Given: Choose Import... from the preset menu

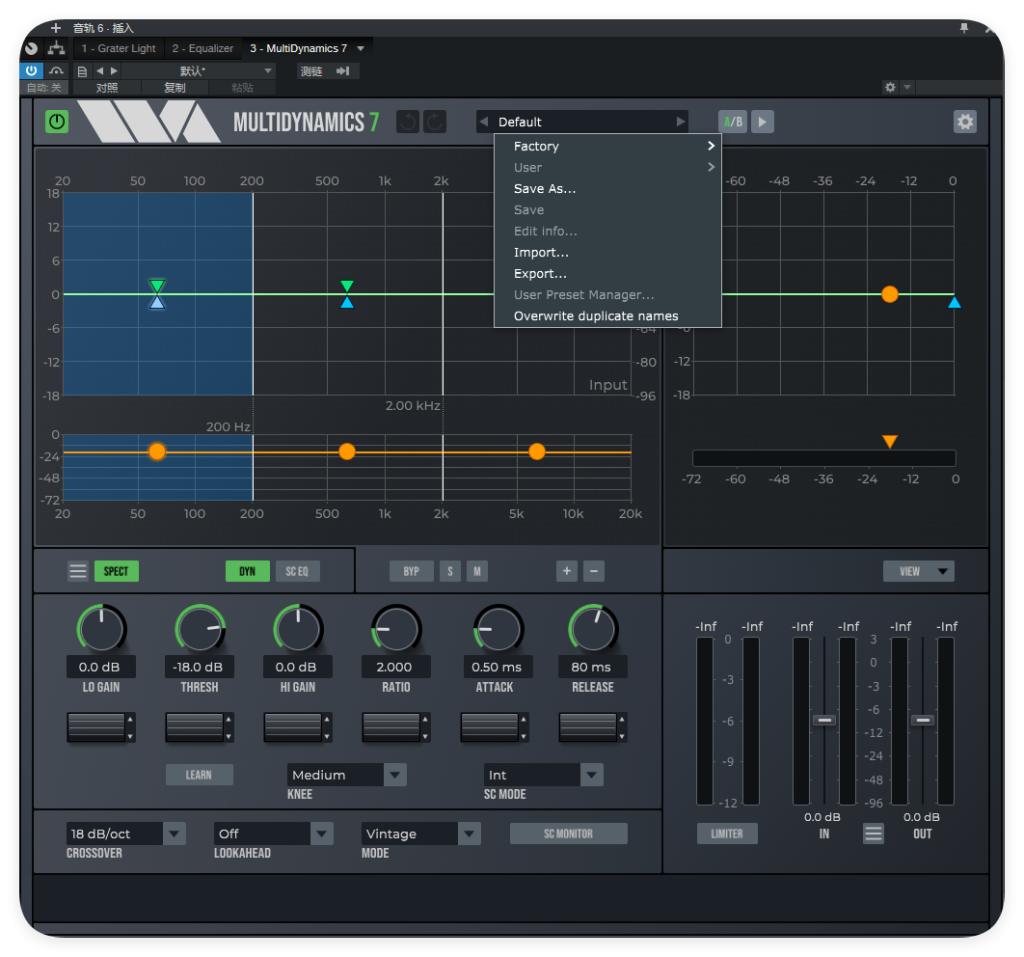Looking at the screenshot, I should [608, 252].
